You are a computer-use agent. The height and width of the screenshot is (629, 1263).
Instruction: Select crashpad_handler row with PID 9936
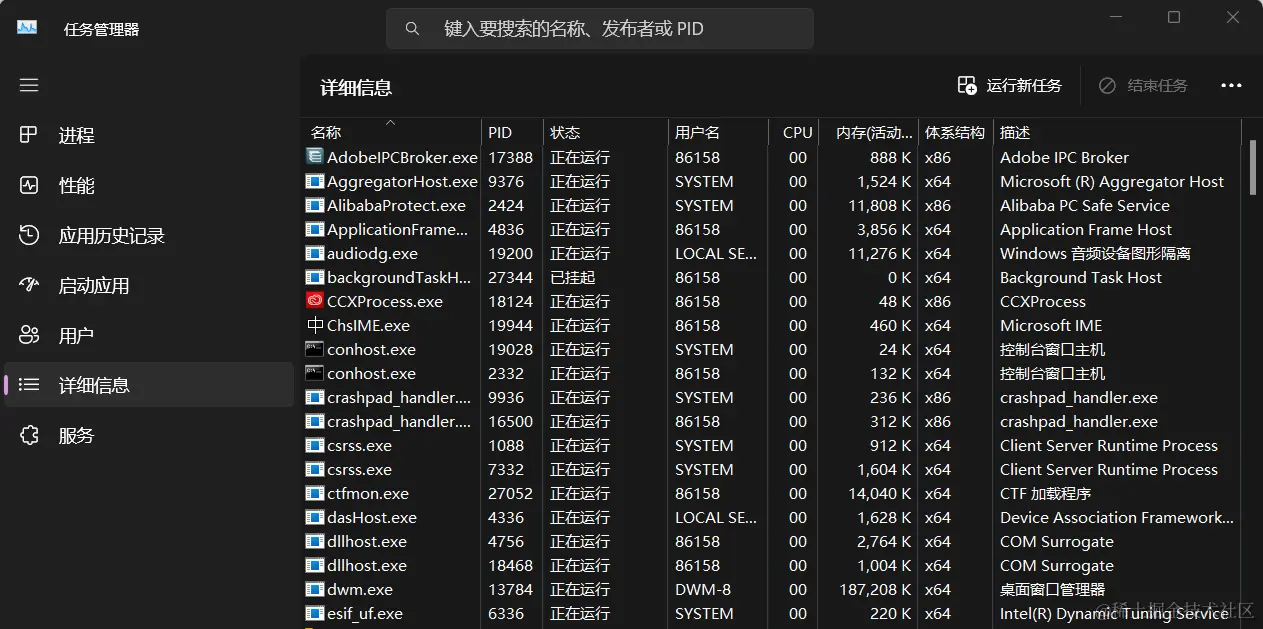[771, 397]
